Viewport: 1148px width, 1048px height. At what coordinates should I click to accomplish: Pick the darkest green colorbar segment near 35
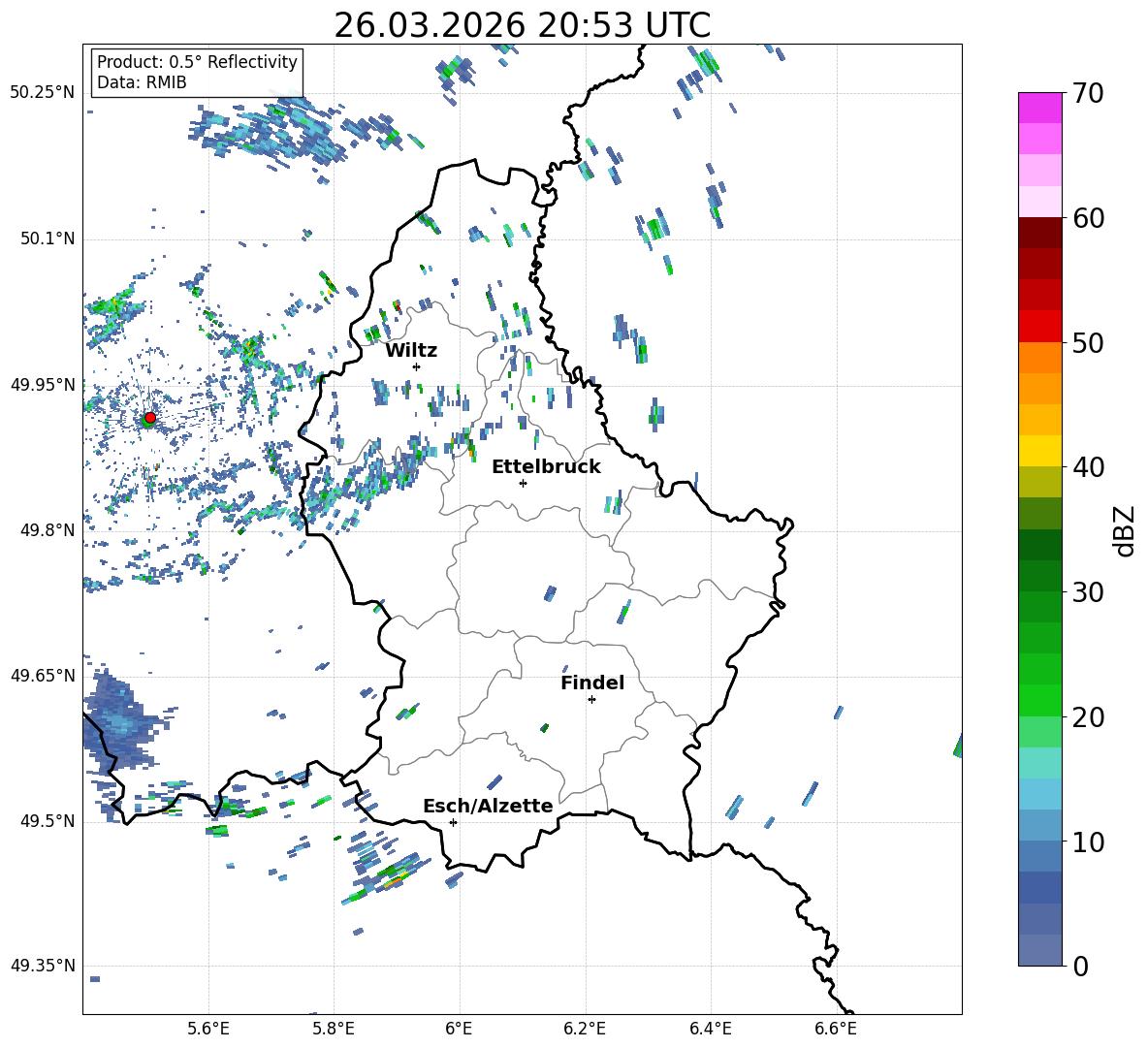1040,544
